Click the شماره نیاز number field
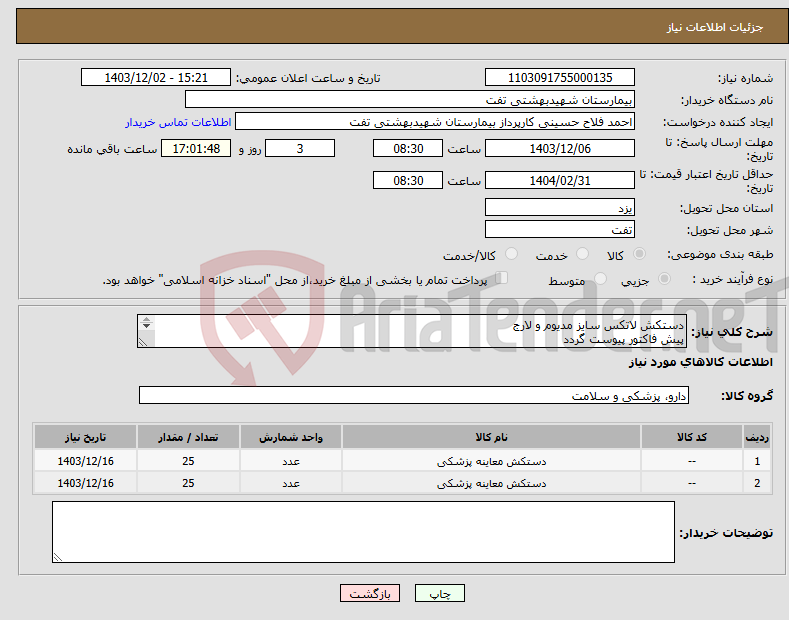This screenshot has height=620, width=789. [x=560, y=78]
